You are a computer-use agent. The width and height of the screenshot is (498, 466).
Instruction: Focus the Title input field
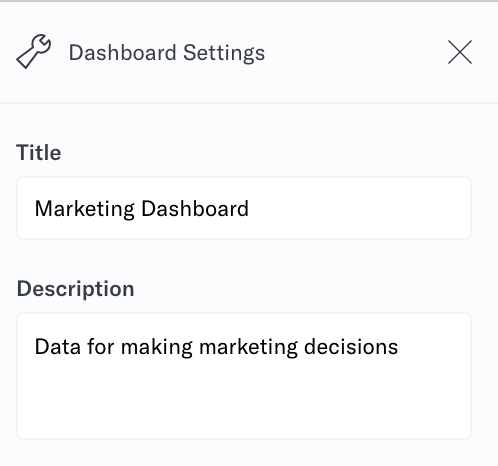pyautogui.click(x=244, y=208)
